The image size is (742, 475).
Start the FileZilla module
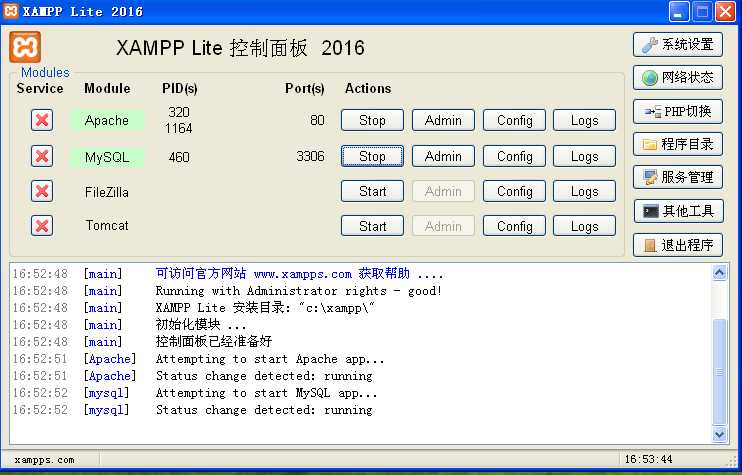[372, 191]
